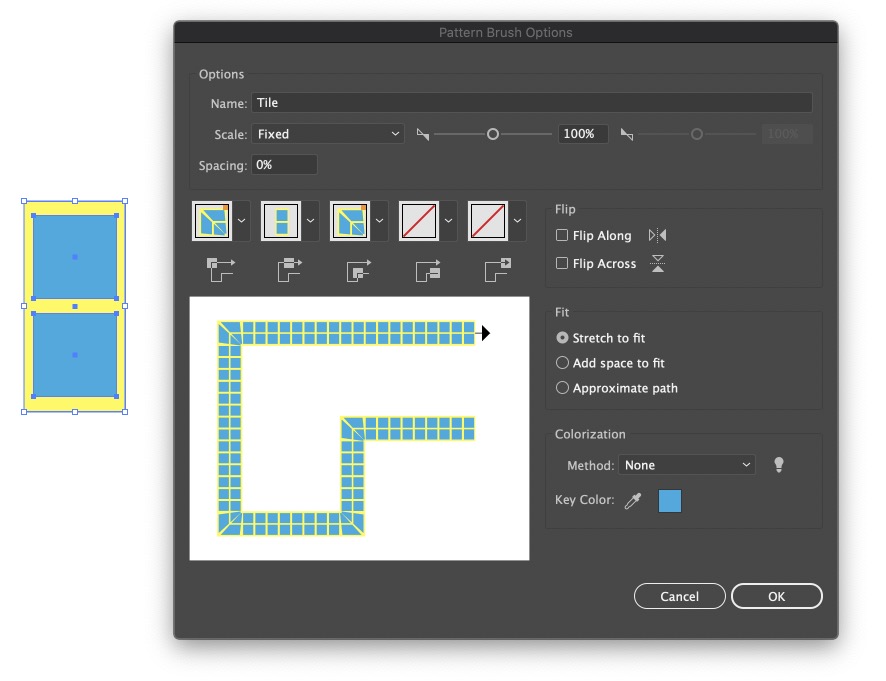Open the Colorization Method dropdown

coord(687,465)
